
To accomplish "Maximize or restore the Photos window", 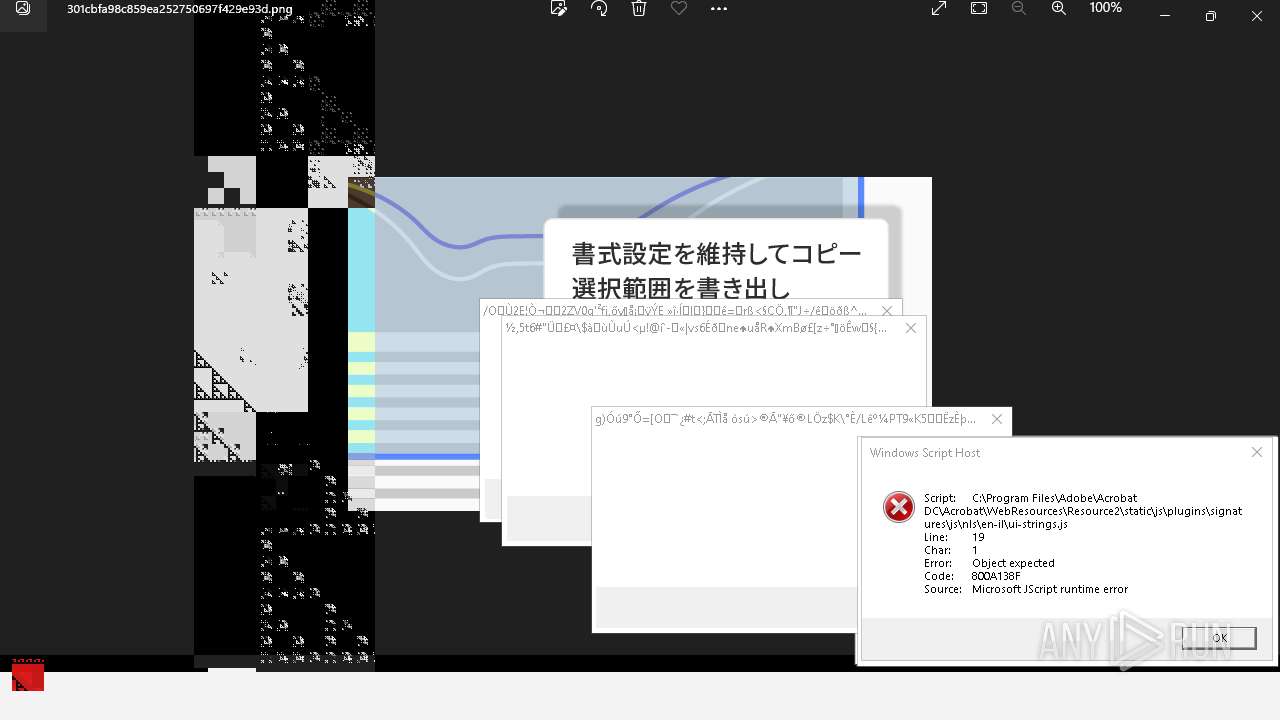I will (x=1211, y=16).
